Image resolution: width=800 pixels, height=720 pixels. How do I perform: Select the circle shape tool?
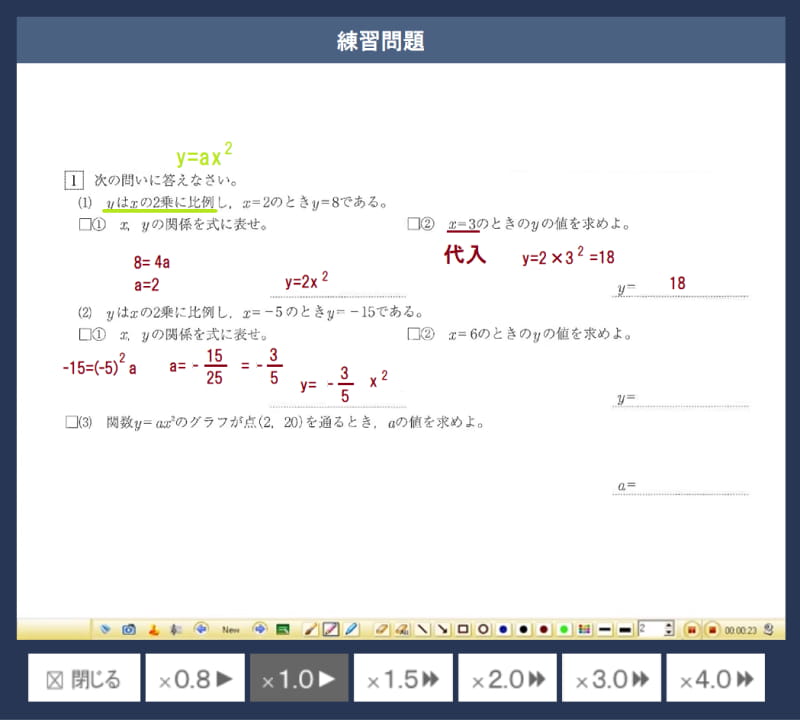483,629
